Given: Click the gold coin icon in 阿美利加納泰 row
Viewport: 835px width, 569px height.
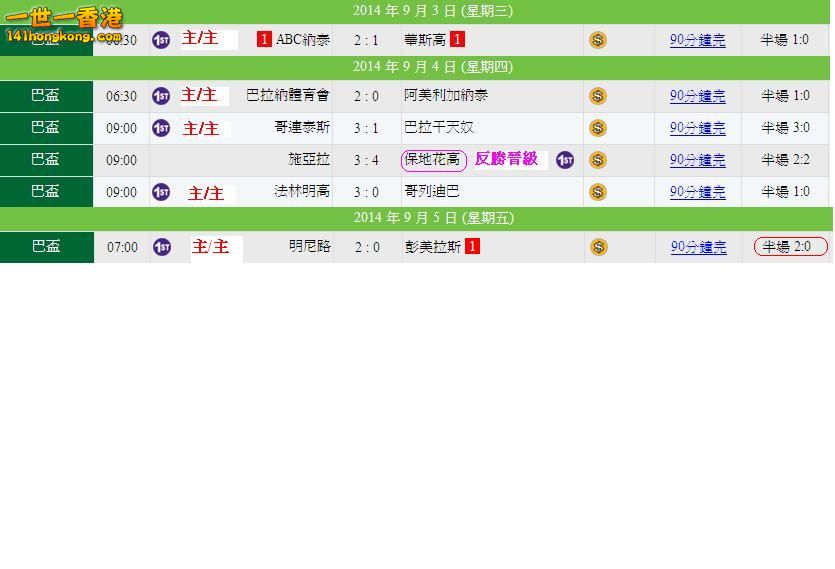Looking at the screenshot, I should (598, 96).
